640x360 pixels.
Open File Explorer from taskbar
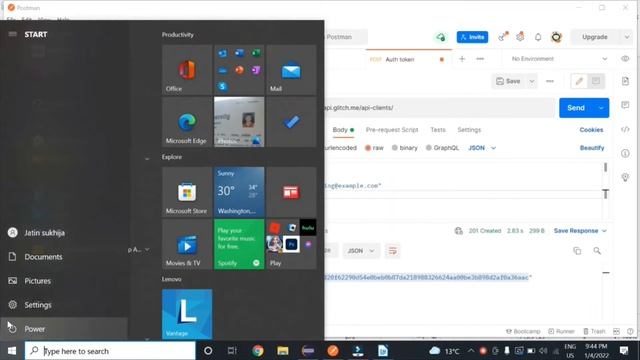[x=282, y=351]
